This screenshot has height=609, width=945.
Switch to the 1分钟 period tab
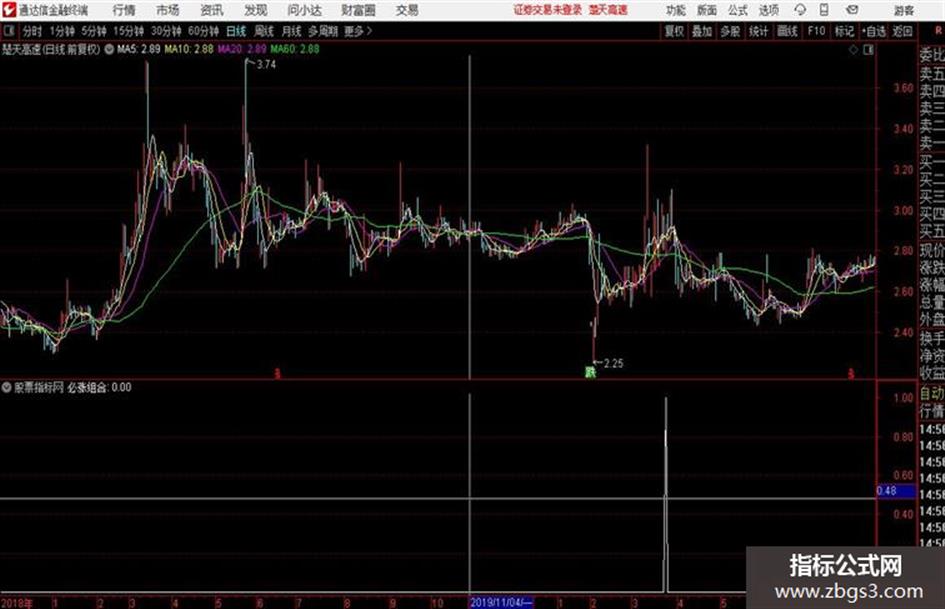[x=62, y=31]
